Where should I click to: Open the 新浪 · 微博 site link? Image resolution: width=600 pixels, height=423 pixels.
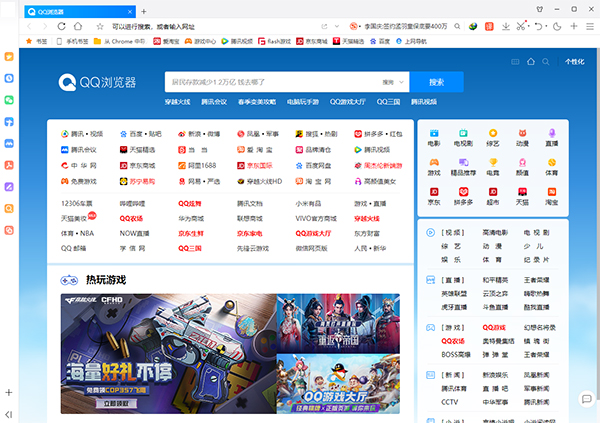[x=199, y=134]
